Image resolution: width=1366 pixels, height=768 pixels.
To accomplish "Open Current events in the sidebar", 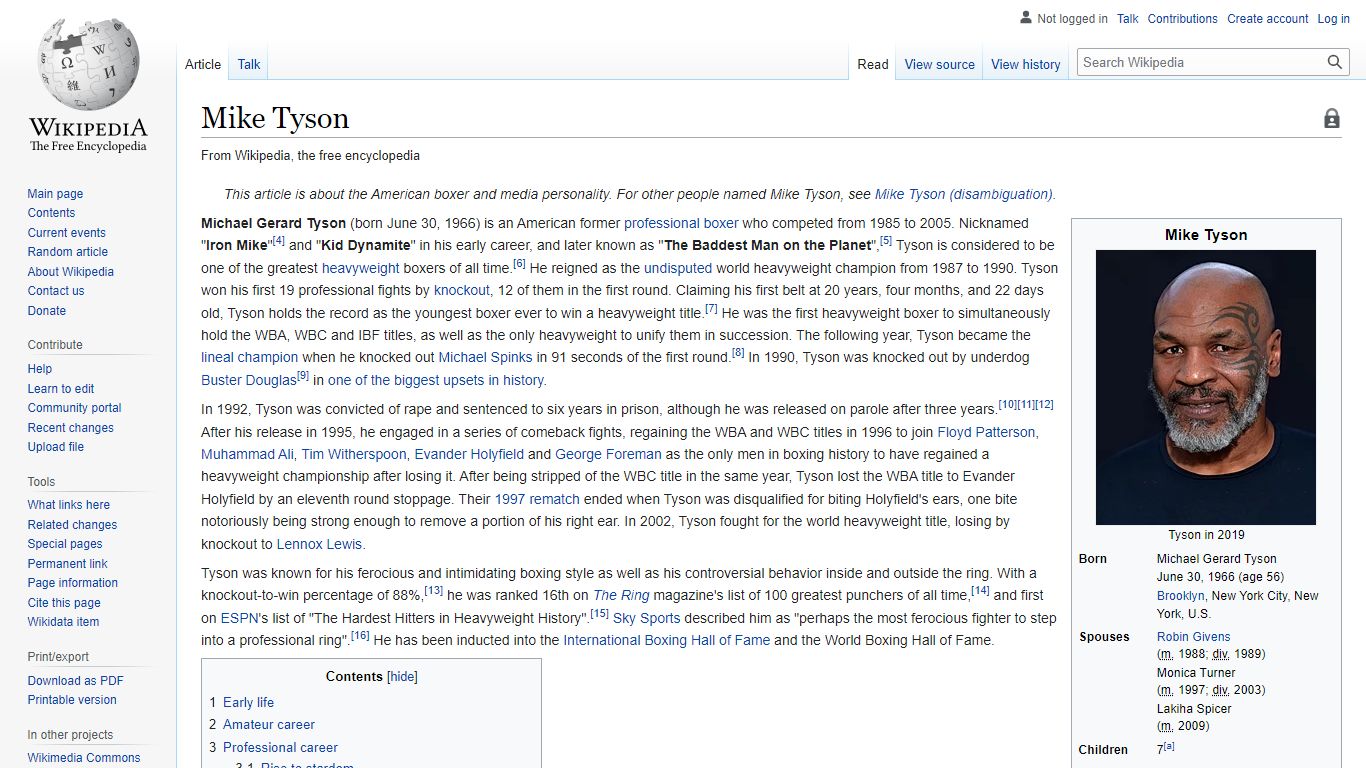I will 66,233.
